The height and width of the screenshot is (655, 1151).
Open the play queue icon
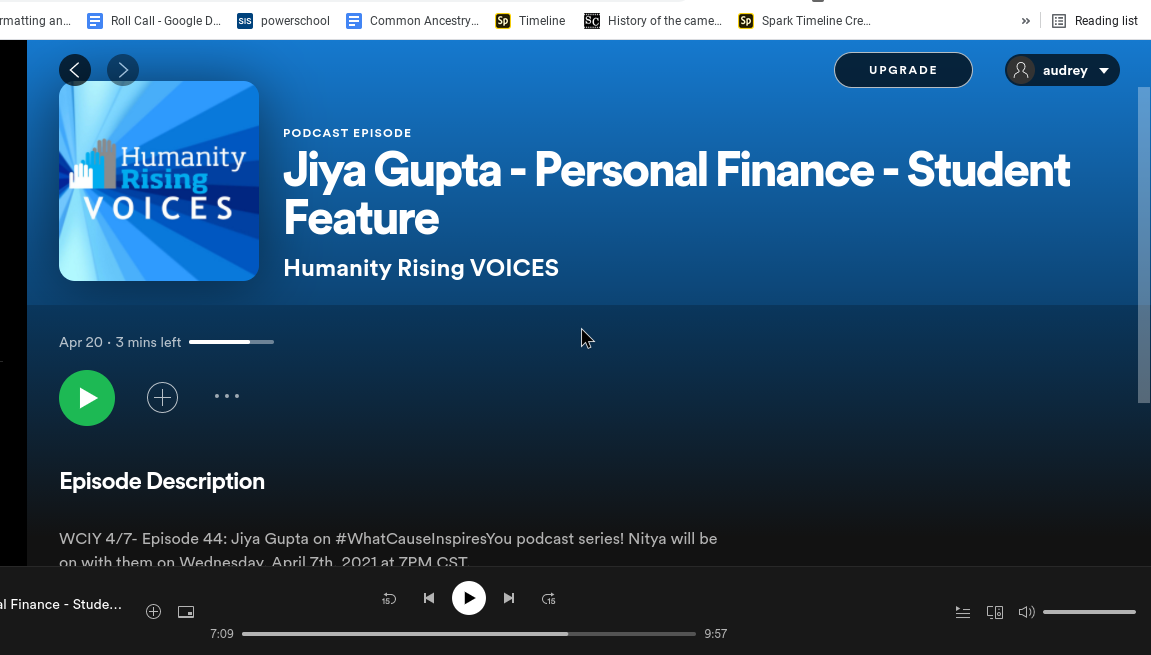click(x=962, y=612)
